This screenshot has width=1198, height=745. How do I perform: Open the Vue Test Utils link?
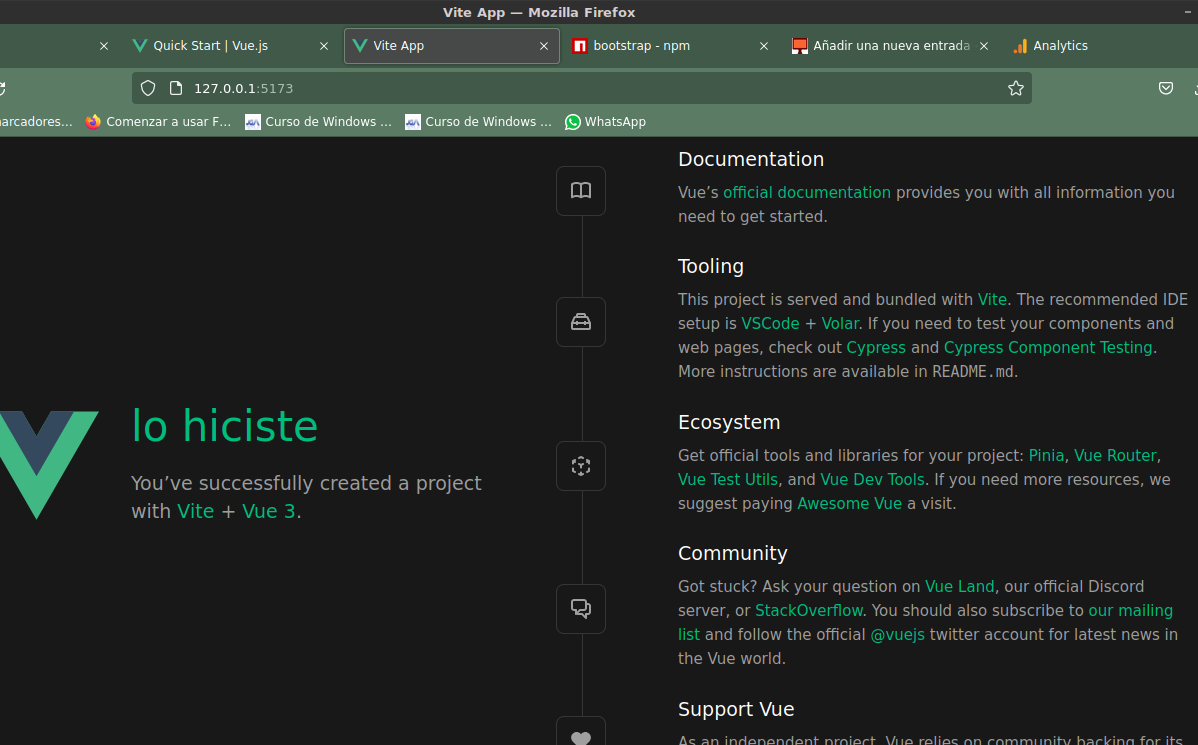[x=727, y=480]
